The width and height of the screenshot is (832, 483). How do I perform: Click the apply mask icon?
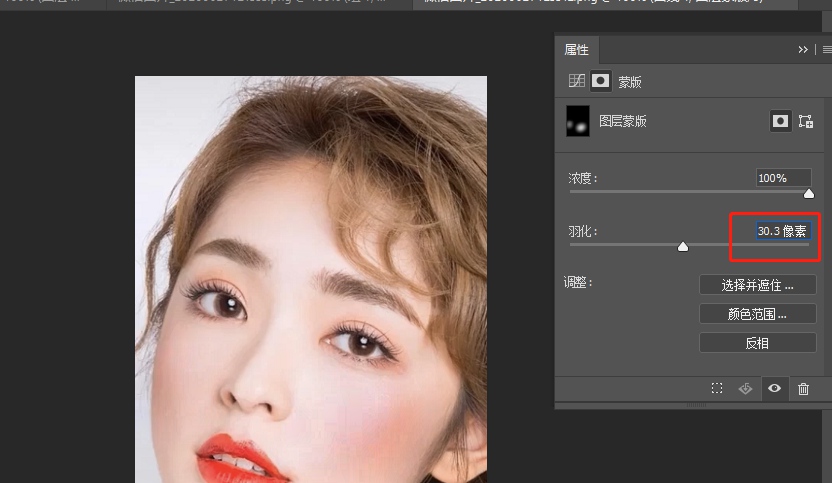coord(746,389)
